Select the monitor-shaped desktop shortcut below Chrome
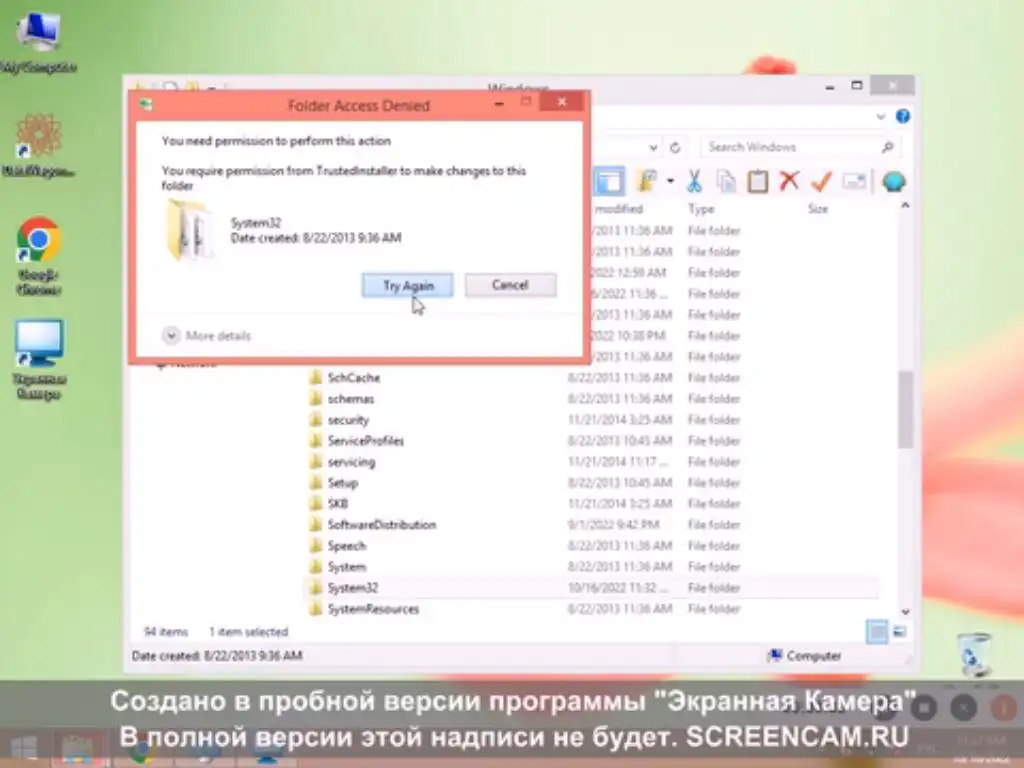The image size is (1024, 768). pyautogui.click(x=39, y=359)
